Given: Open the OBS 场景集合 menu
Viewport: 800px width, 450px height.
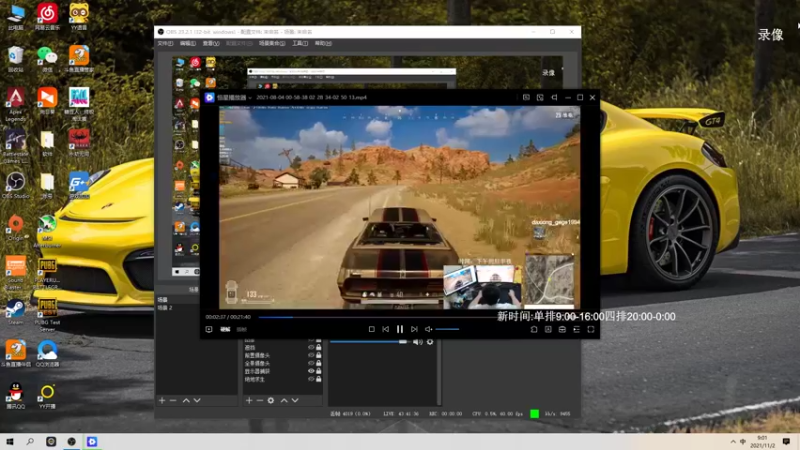Looking at the screenshot, I should click(272, 43).
